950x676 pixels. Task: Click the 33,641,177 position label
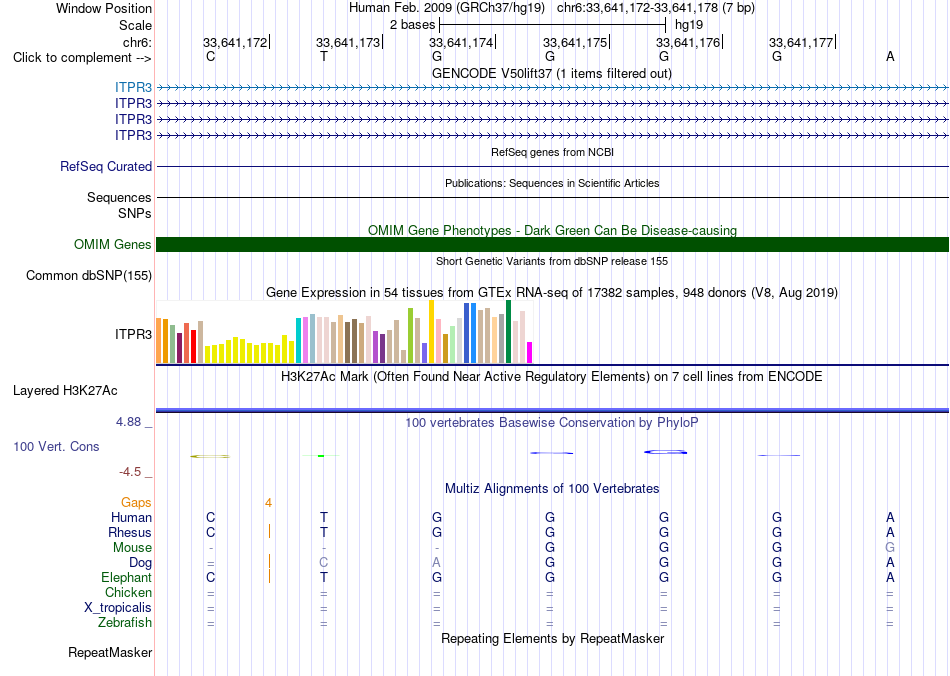point(801,42)
